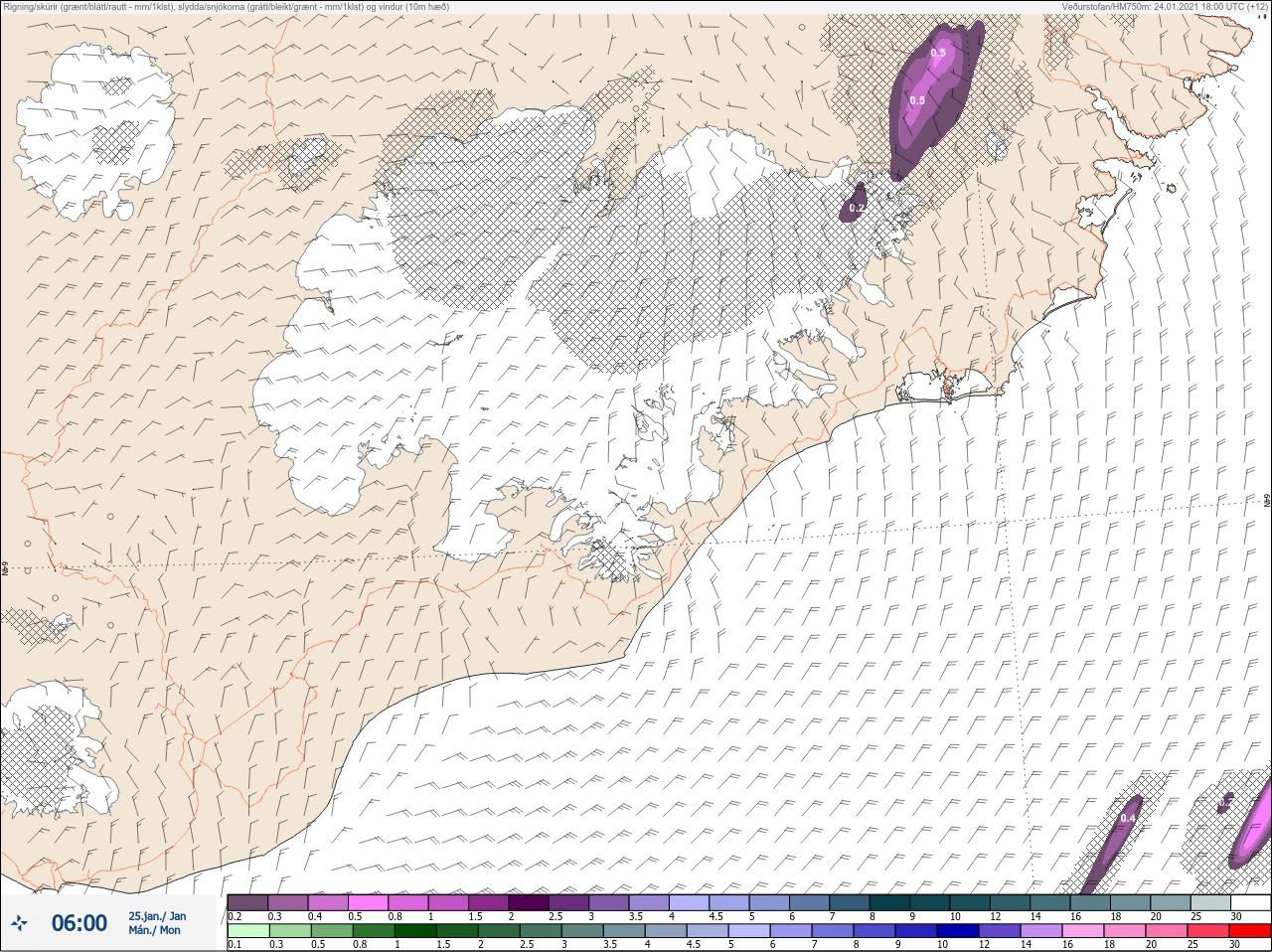Click the compass star icon beside 06:00
This screenshot has height=952, width=1272.
pyautogui.click(x=19, y=923)
